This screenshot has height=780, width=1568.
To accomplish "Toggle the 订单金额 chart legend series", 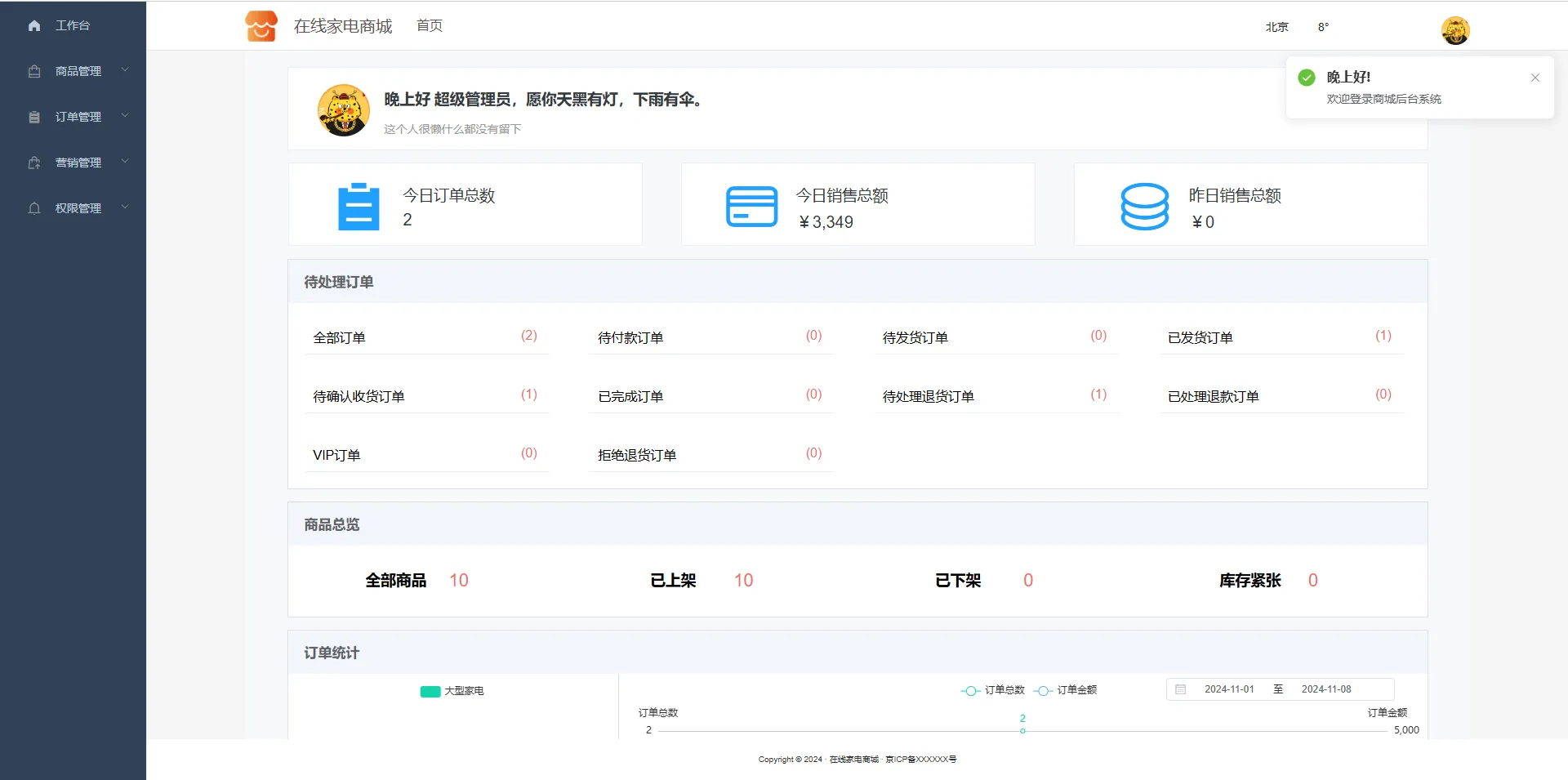I will pyautogui.click(x=1066, y=690).
